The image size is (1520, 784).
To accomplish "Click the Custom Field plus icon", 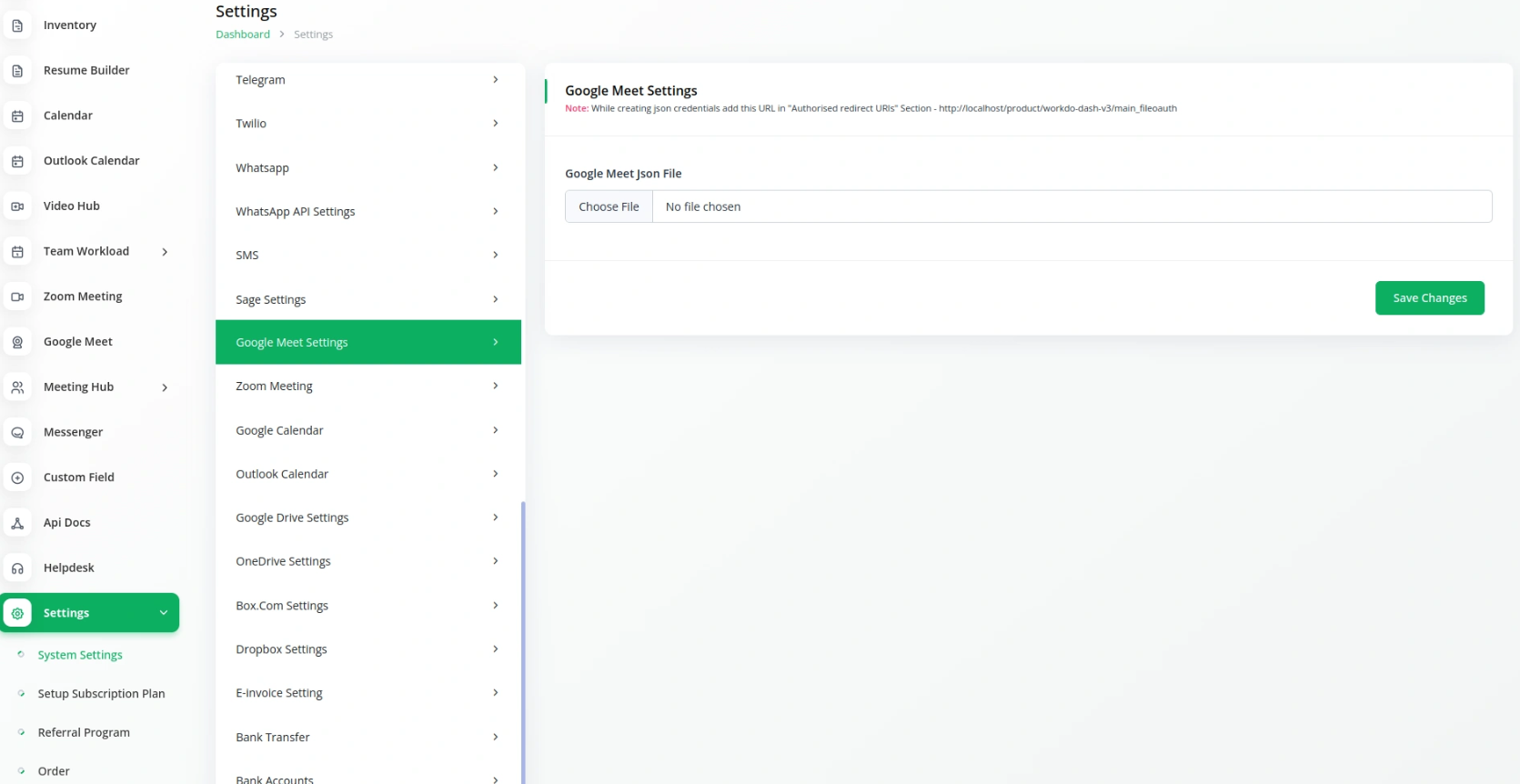I will click(17, 477).
